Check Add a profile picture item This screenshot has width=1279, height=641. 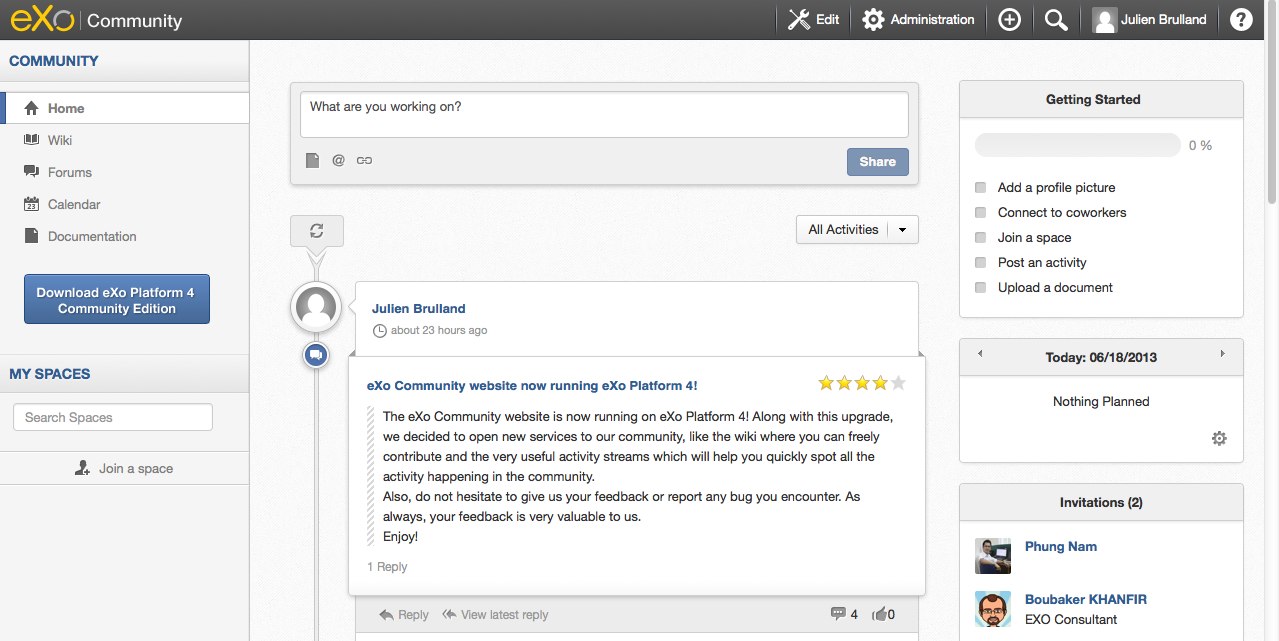pyautogui.click(x=980, y=187)
